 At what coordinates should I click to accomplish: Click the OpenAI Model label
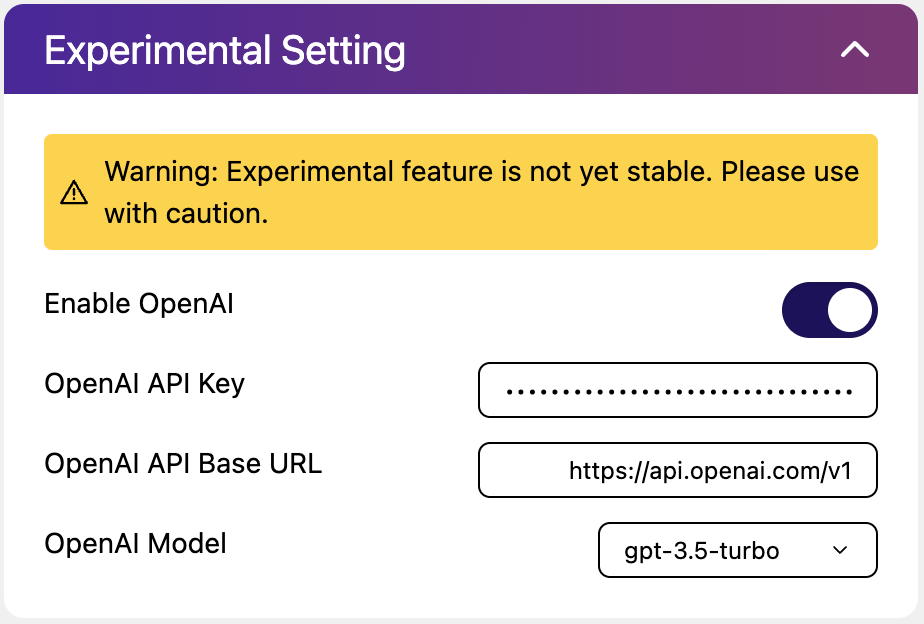136,543
